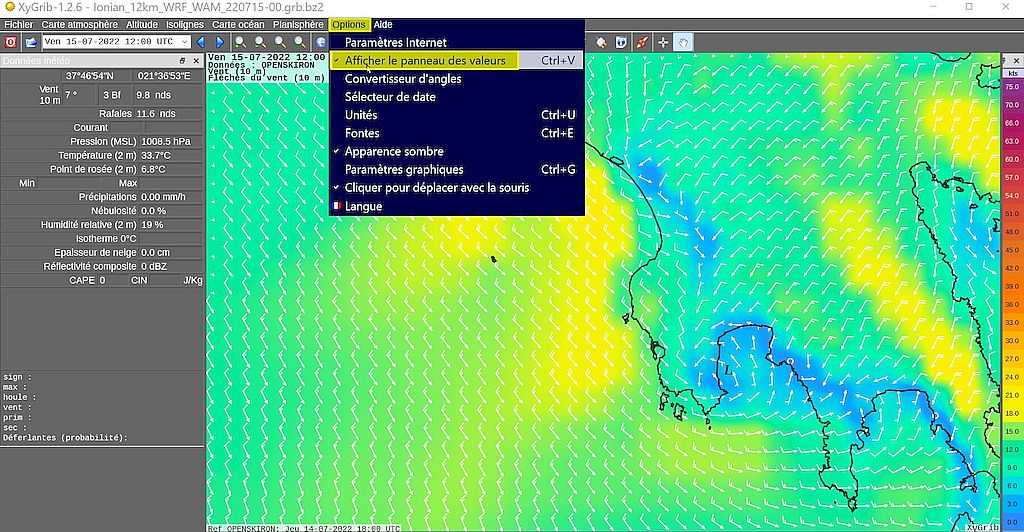Disable the Apparence sombre option
The height and width of the screenshot is (532, 1024).
(394, 151)
